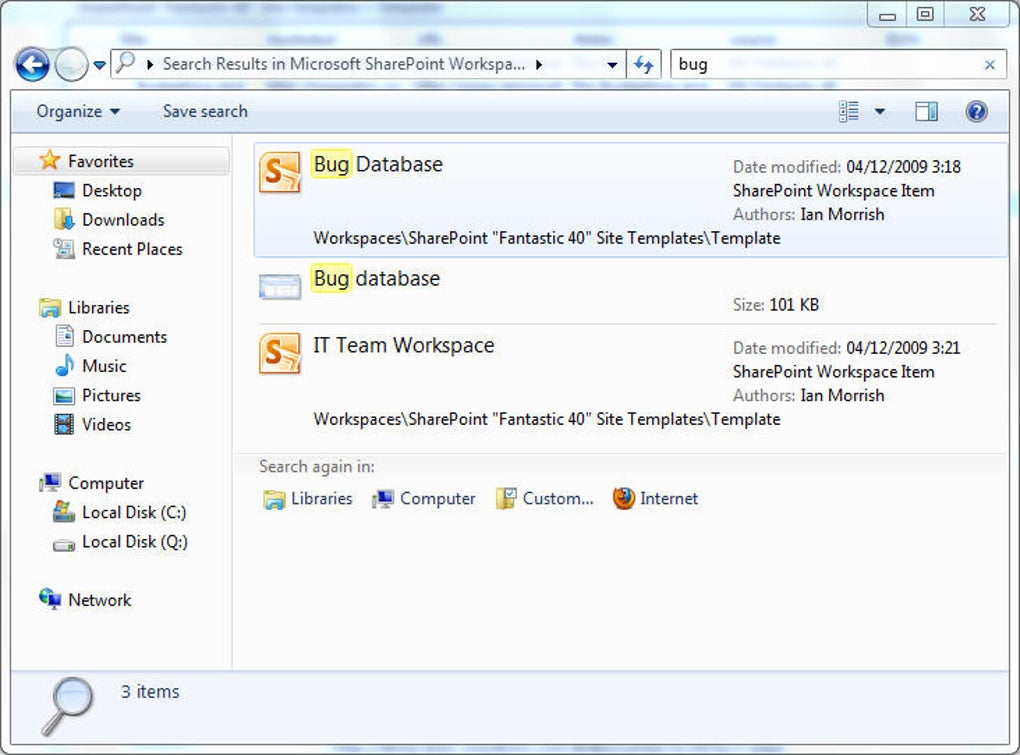Select Libraries in navigation pane
The image size is (1020, 755).
point(98,307)
